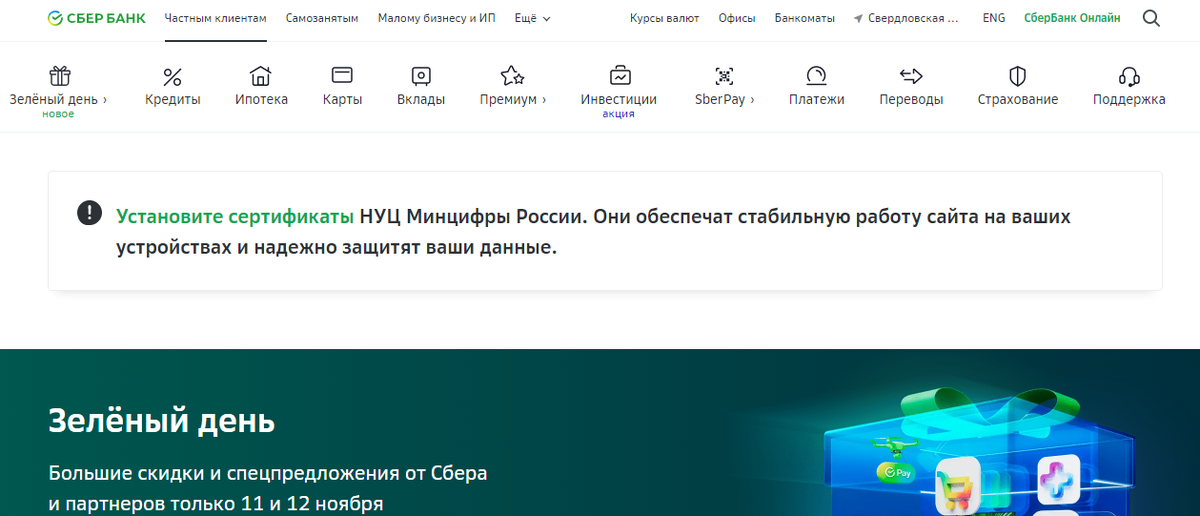
Task: Expand the Премиум submenu label
Action: point(513,99)
